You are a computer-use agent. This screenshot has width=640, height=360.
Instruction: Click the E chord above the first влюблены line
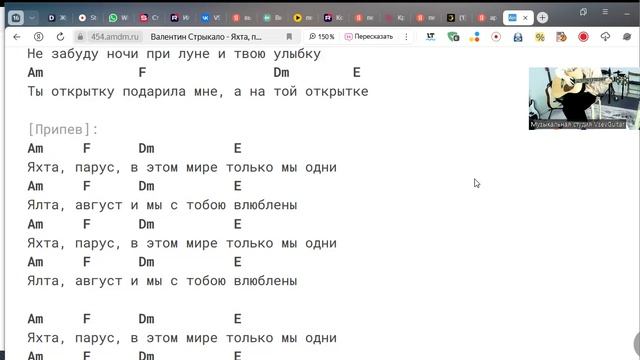coord(238,186)
